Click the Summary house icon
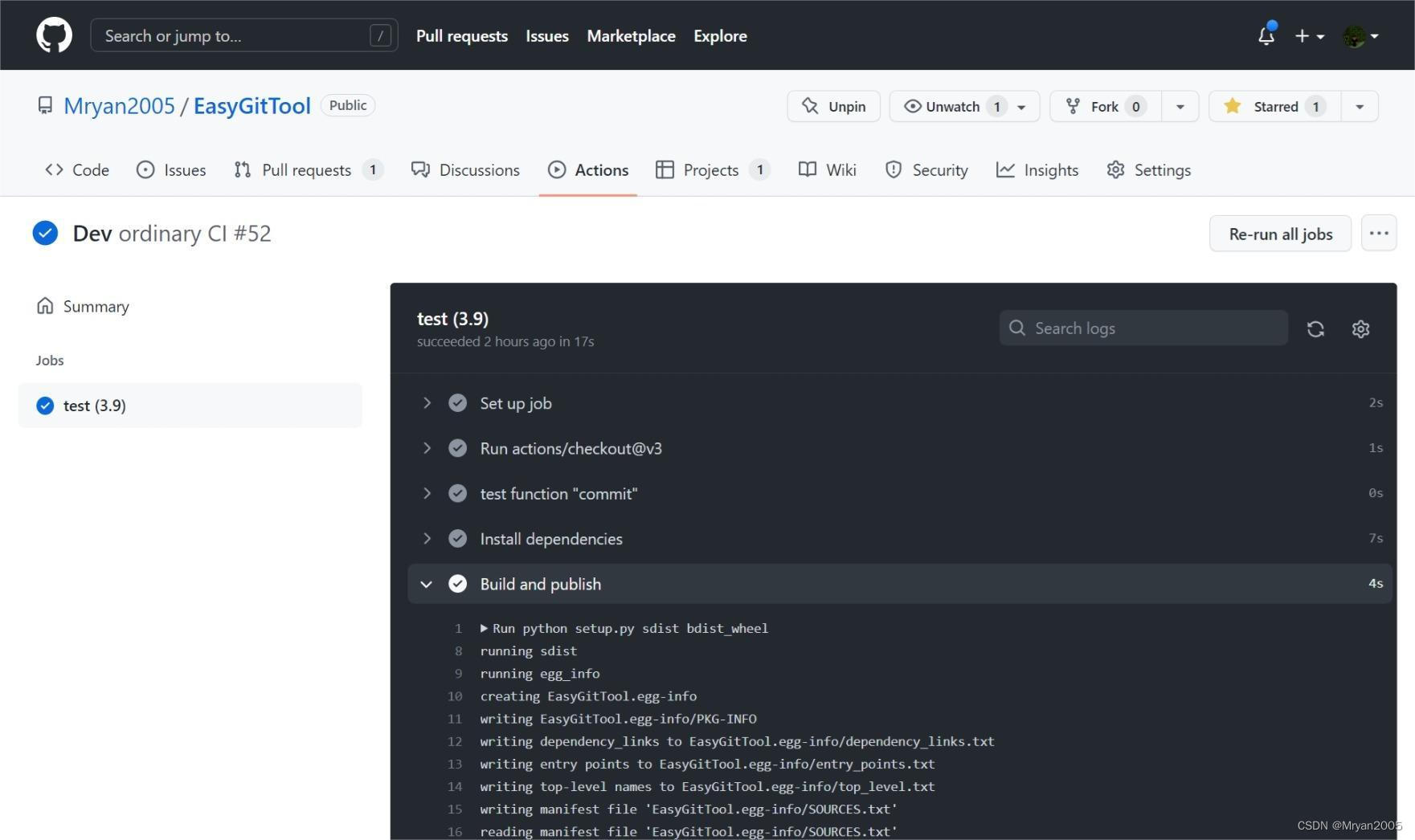The image size is (1415, 840). [x=45, y=305]
